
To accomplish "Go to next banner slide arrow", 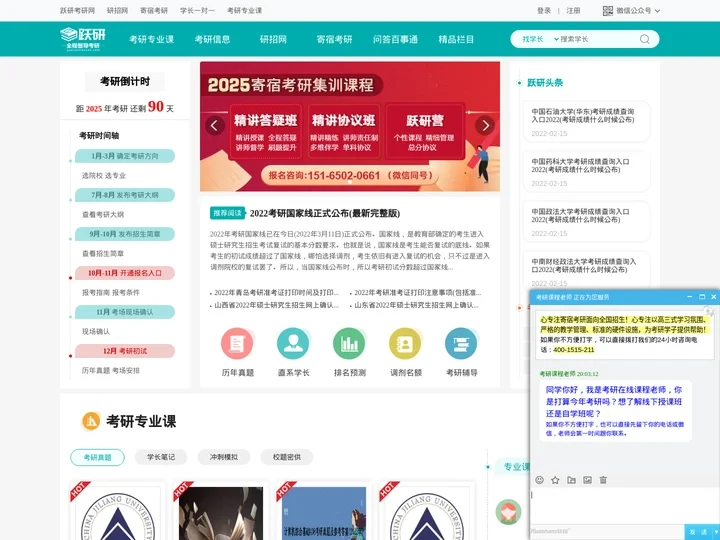I will tap(485, 125).
